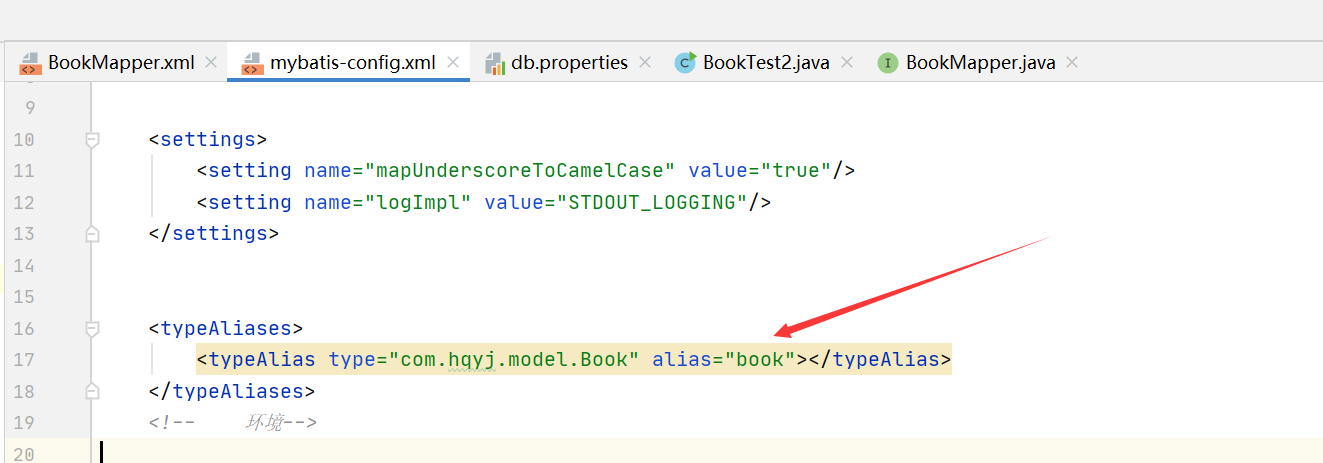Click the "logImpl" setting name
The image size is (1323, 463).
tap(418, 202)
